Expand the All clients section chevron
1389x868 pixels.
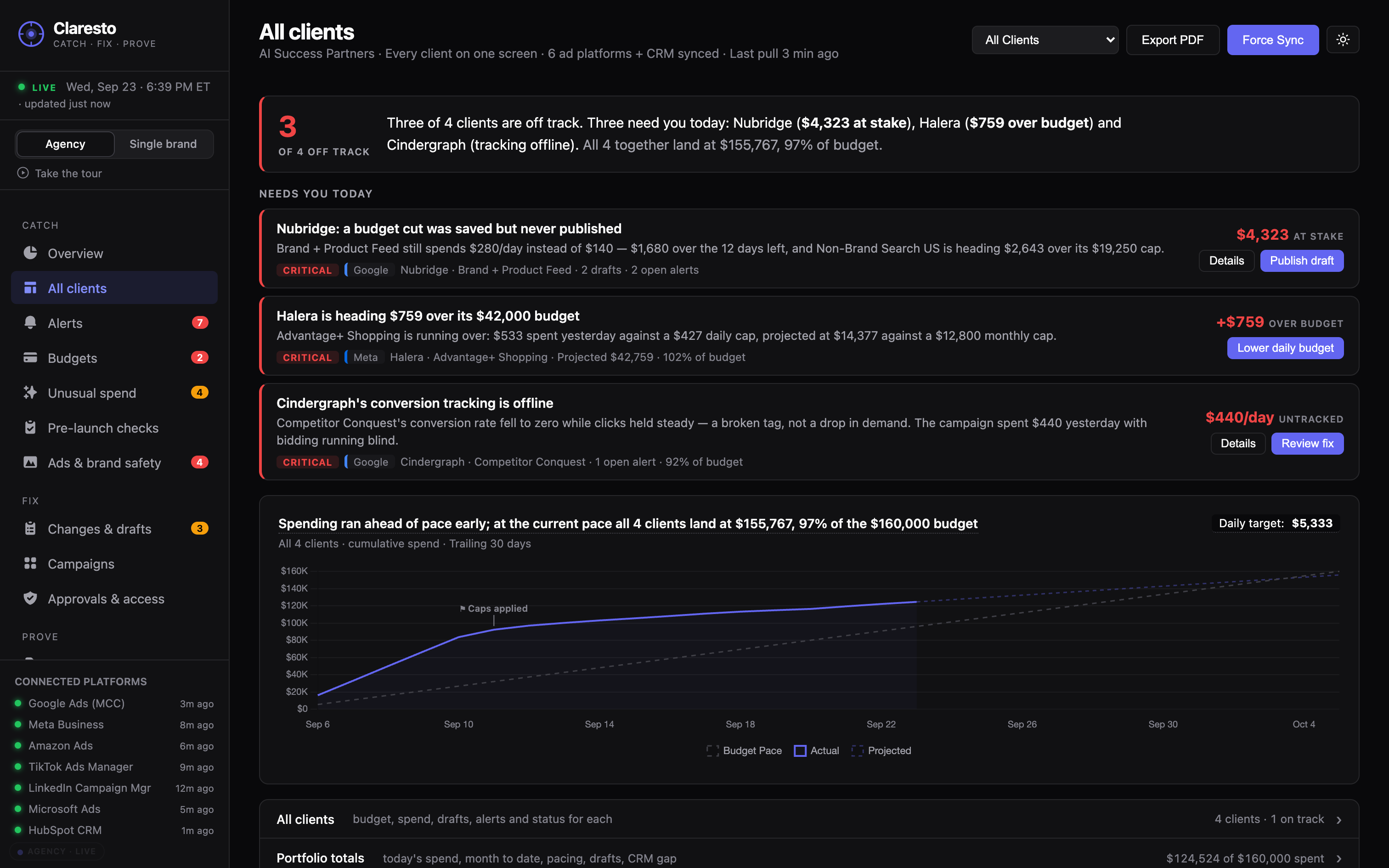1338,820
